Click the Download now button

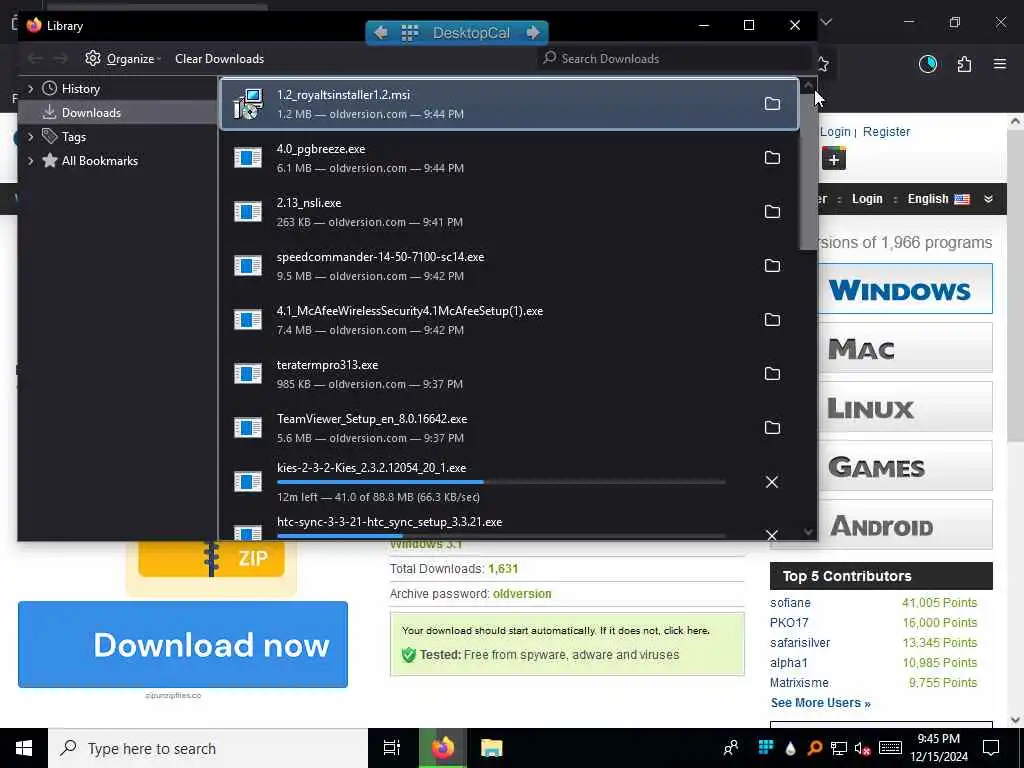coord(183,645)
